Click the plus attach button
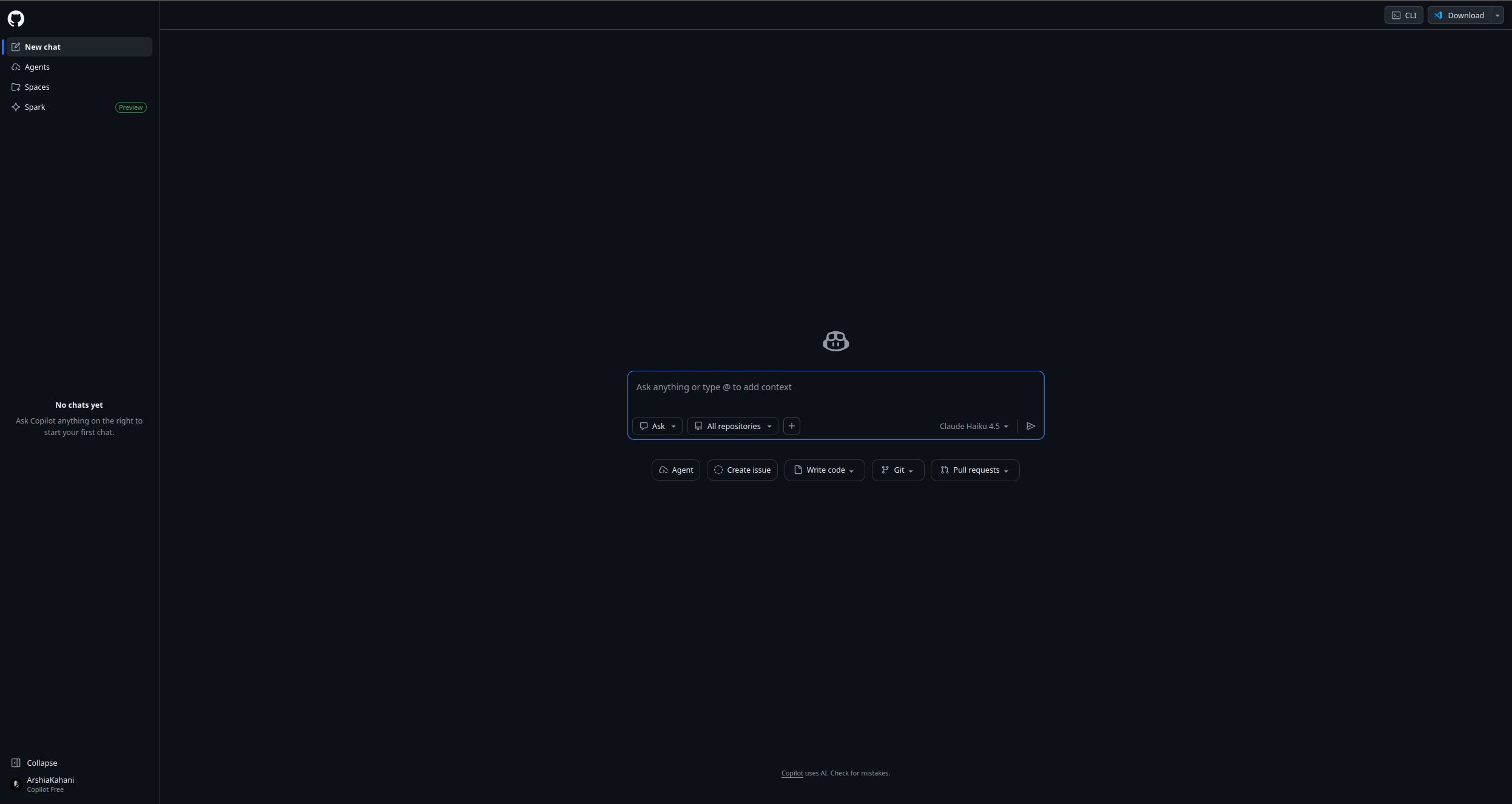The image size is (1512, 804). [x=791, y=426]
